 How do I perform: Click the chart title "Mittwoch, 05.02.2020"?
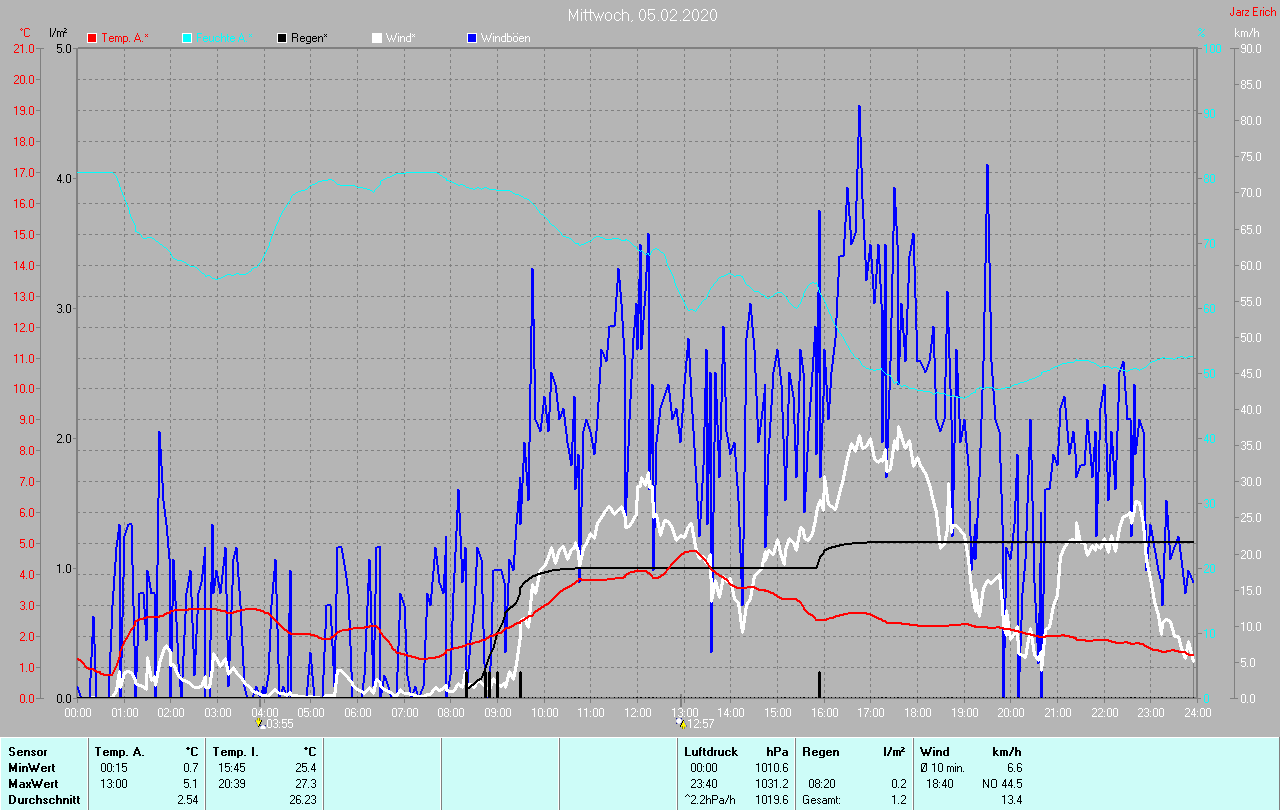642,15
